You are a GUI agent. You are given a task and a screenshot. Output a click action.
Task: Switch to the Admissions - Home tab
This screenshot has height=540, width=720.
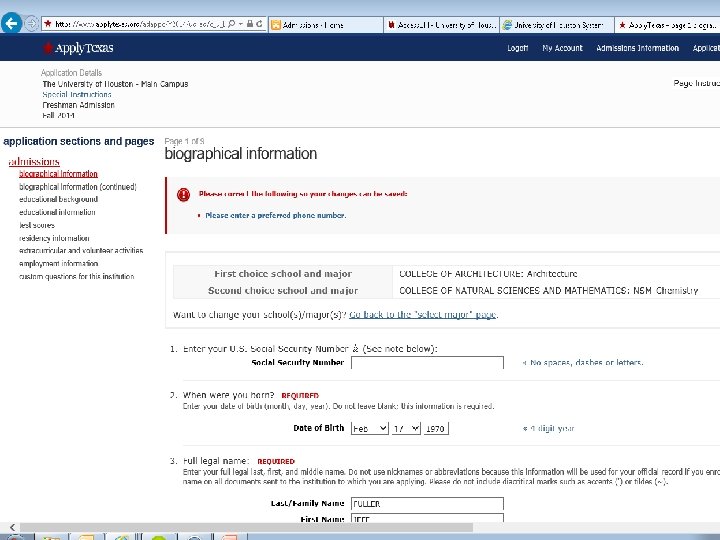pyautogui.click(x=326, y=25)
